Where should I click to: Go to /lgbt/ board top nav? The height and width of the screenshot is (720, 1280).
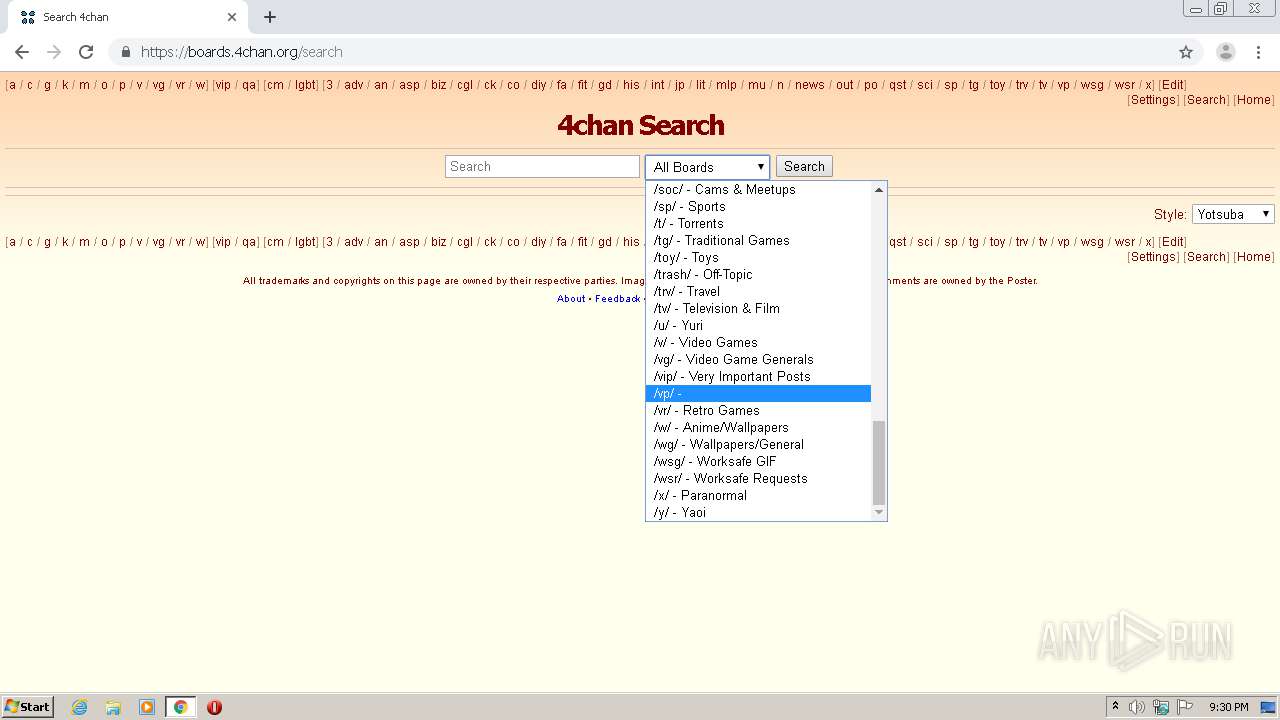pos(305,85)
